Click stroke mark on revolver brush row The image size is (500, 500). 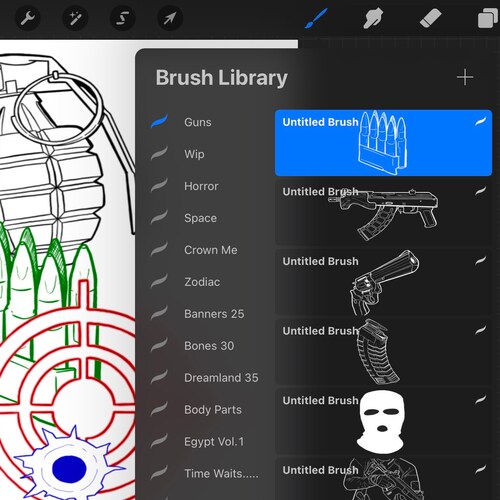(x=480, y=260)
